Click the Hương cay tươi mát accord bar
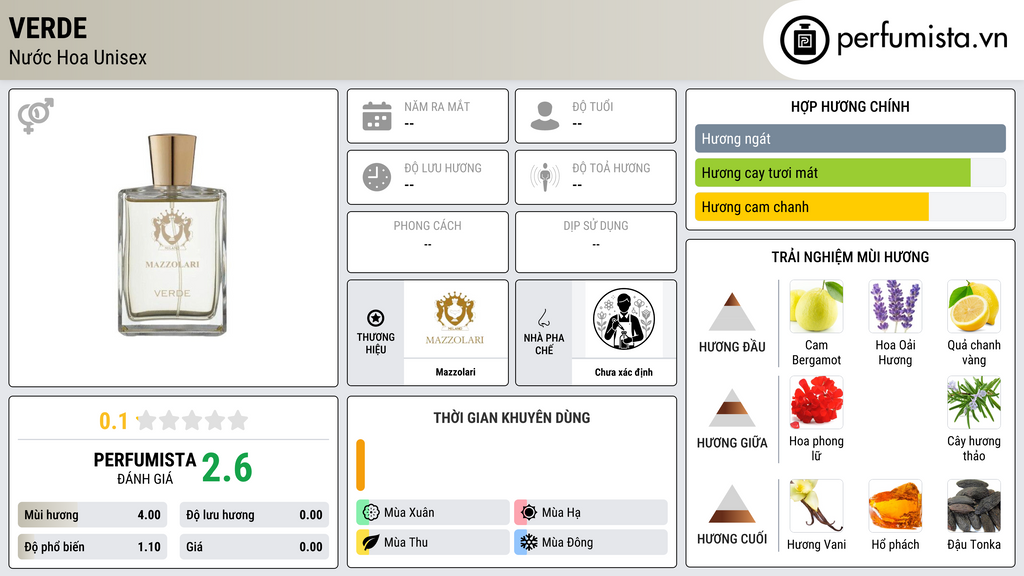 pyautogui.click(x=833, y=173)
